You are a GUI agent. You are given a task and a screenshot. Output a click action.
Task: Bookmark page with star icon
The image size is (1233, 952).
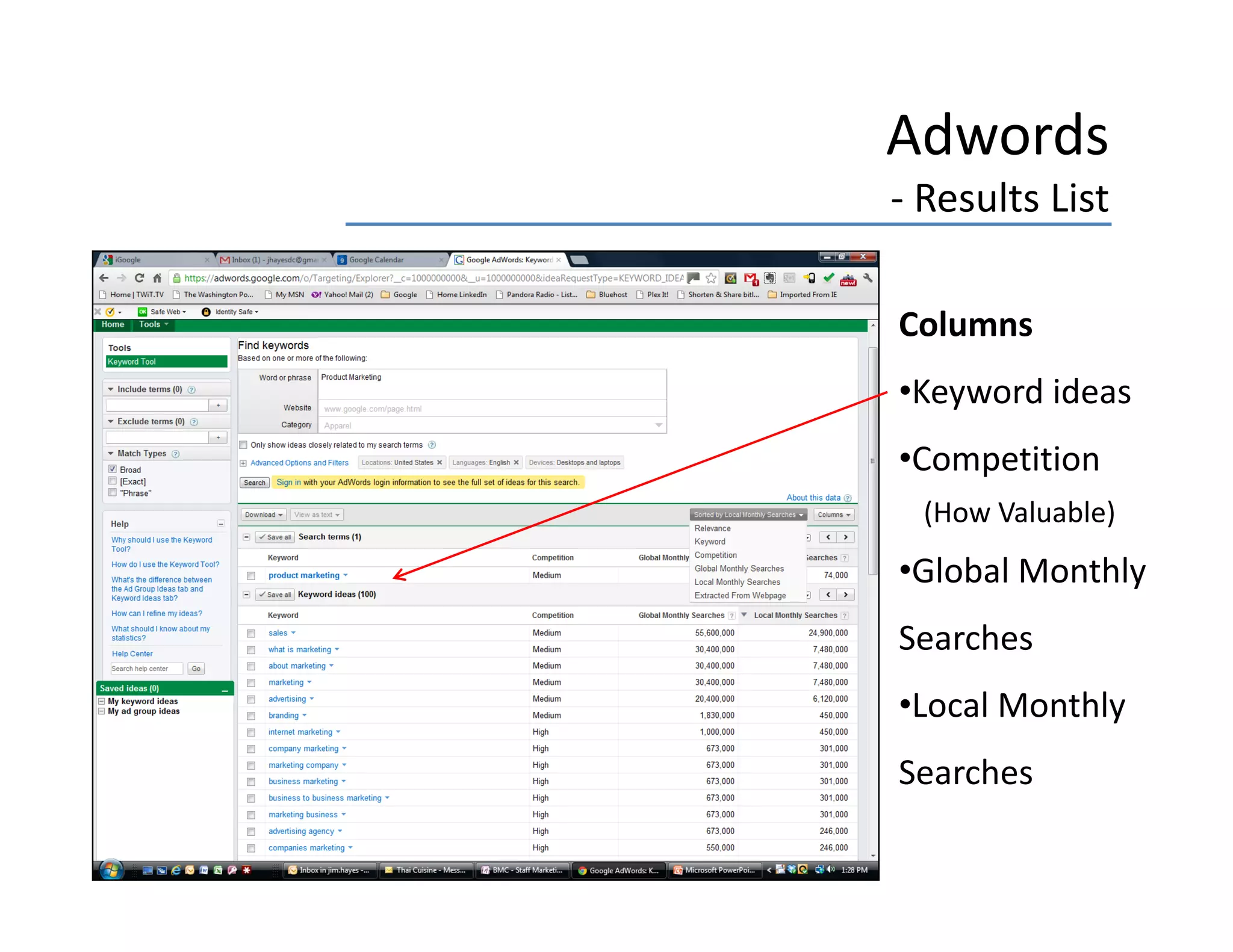click(711, 278)
